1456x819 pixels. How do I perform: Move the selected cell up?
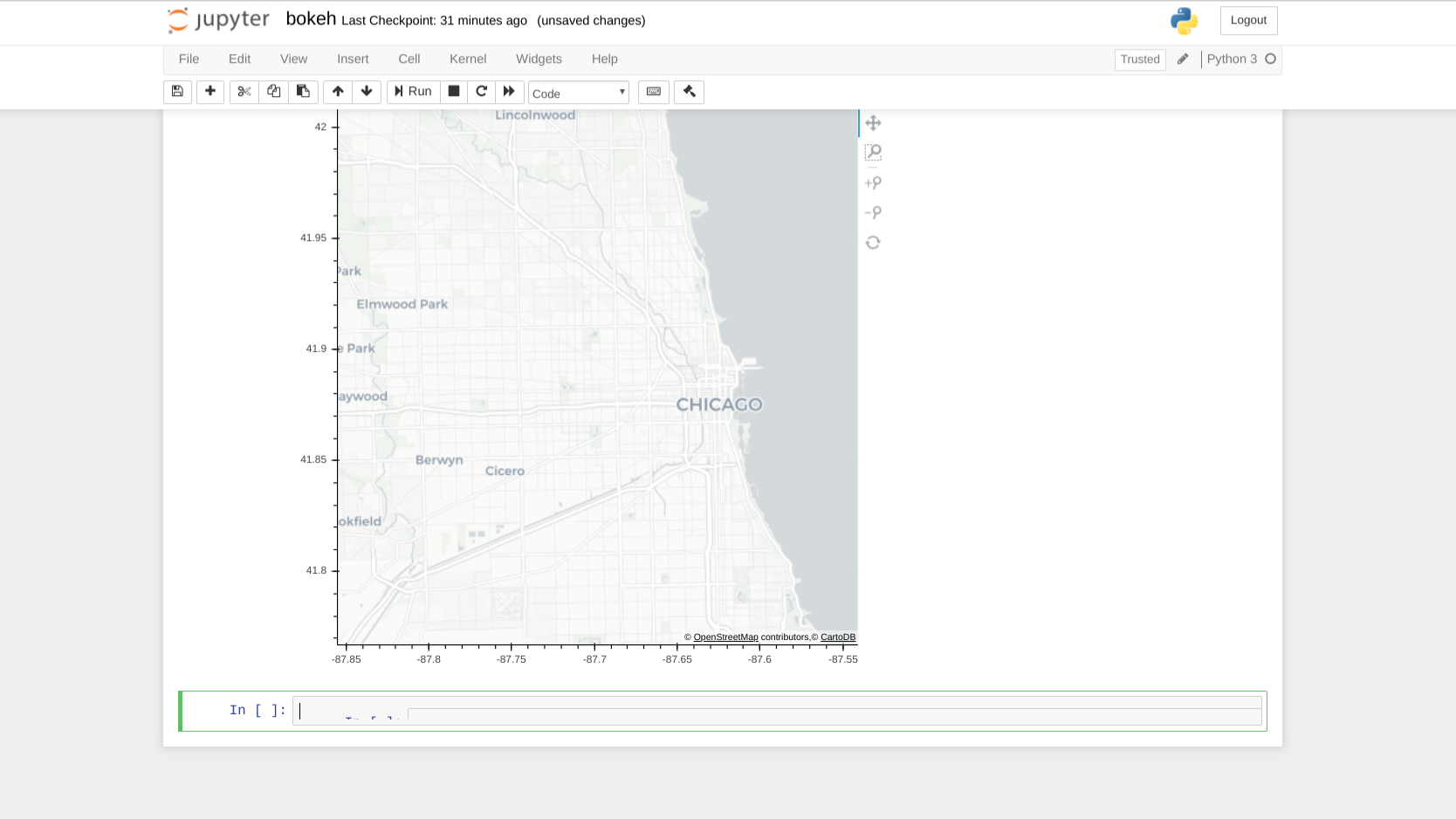click(x=338, y=92)
